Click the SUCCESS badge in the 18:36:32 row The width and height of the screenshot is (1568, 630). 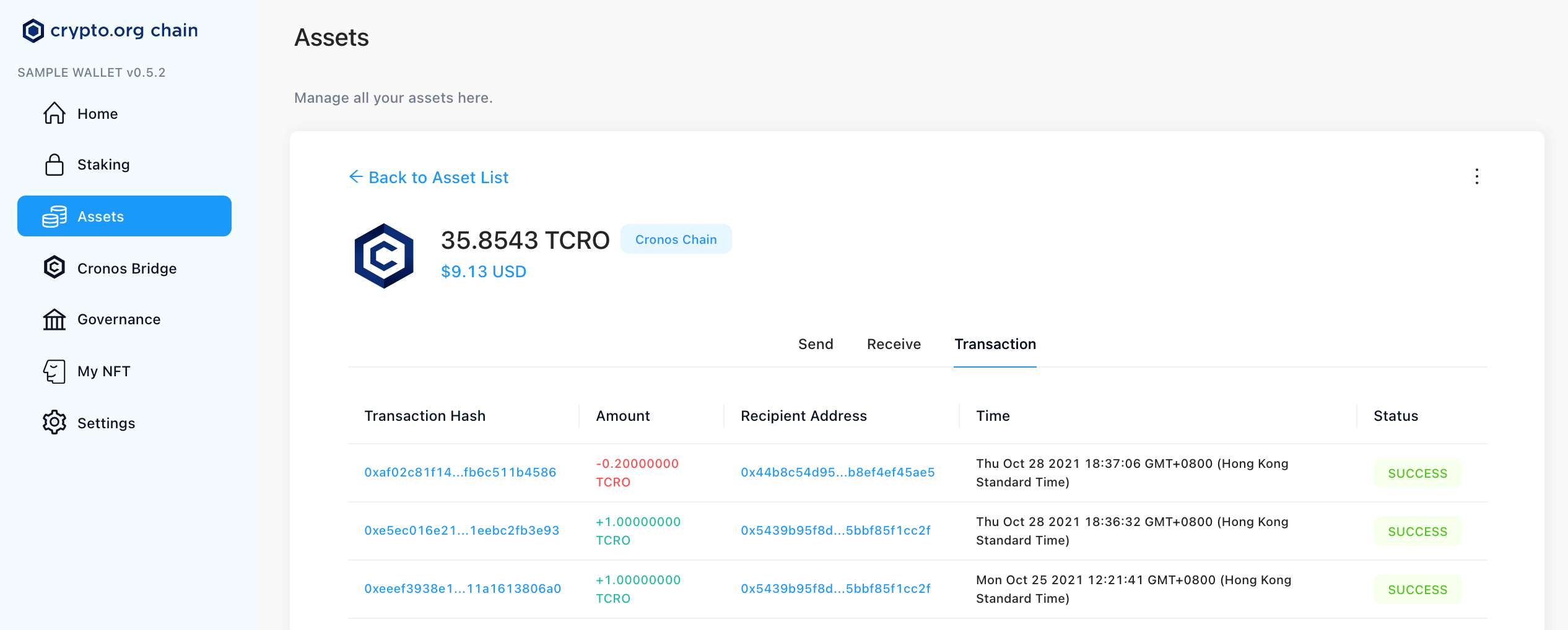(1418, 532)
